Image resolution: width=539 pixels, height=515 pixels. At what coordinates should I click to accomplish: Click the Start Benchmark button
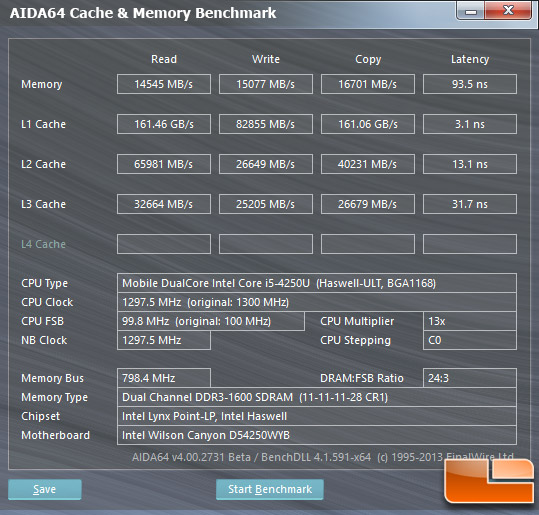coord(270,489)
